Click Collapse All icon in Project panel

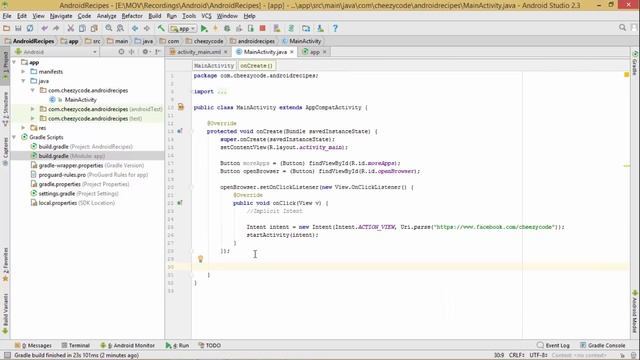tap(131, 52)
